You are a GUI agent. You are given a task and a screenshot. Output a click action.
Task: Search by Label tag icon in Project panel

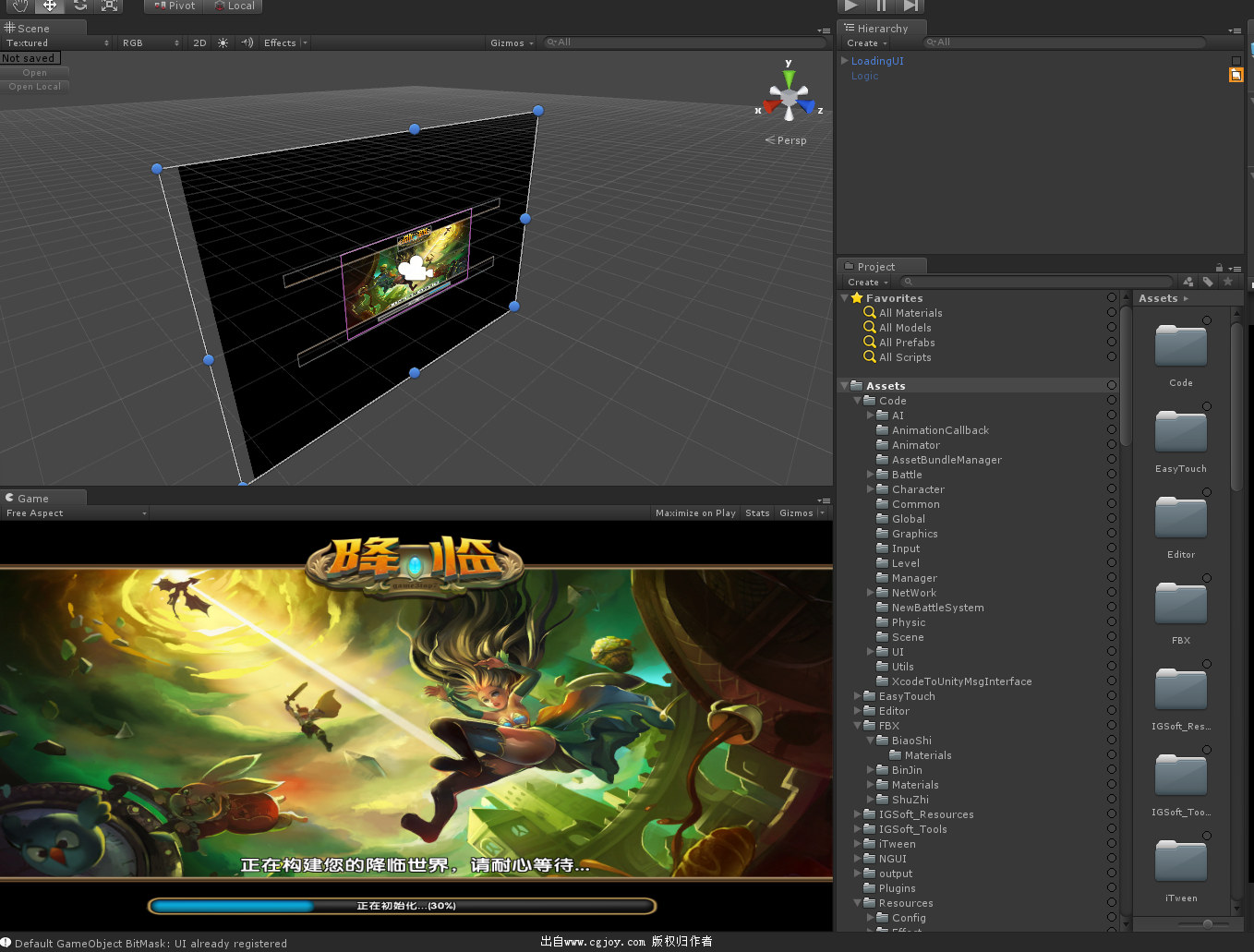[x=1208, y=282]
